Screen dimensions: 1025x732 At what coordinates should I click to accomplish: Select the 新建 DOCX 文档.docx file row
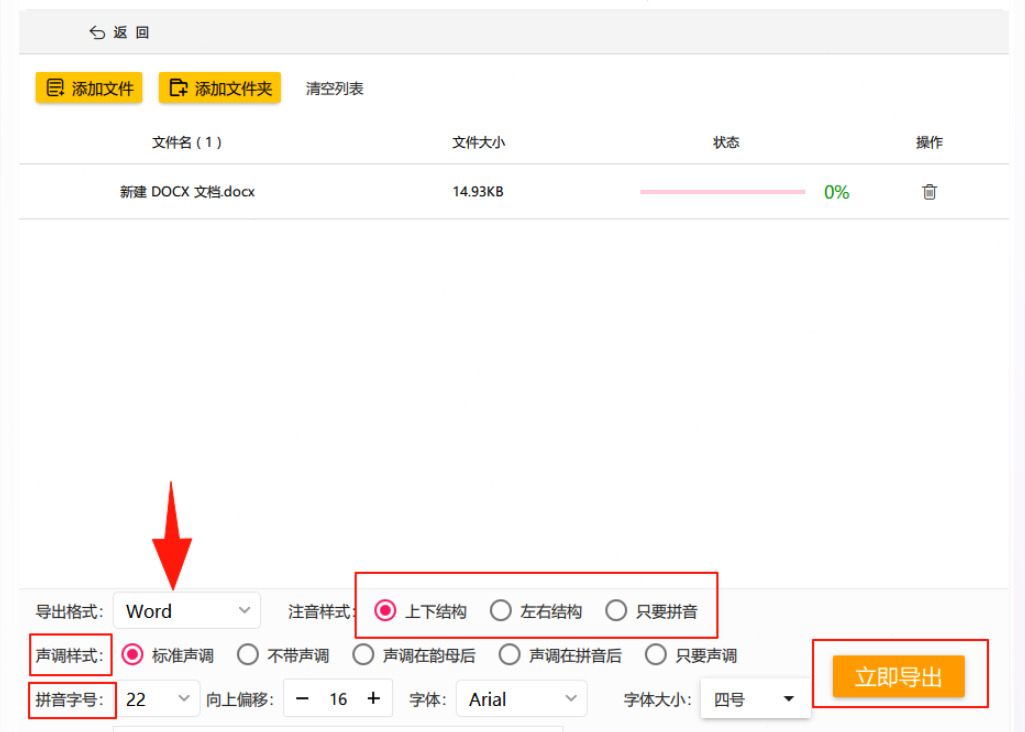tap(514, 191)
